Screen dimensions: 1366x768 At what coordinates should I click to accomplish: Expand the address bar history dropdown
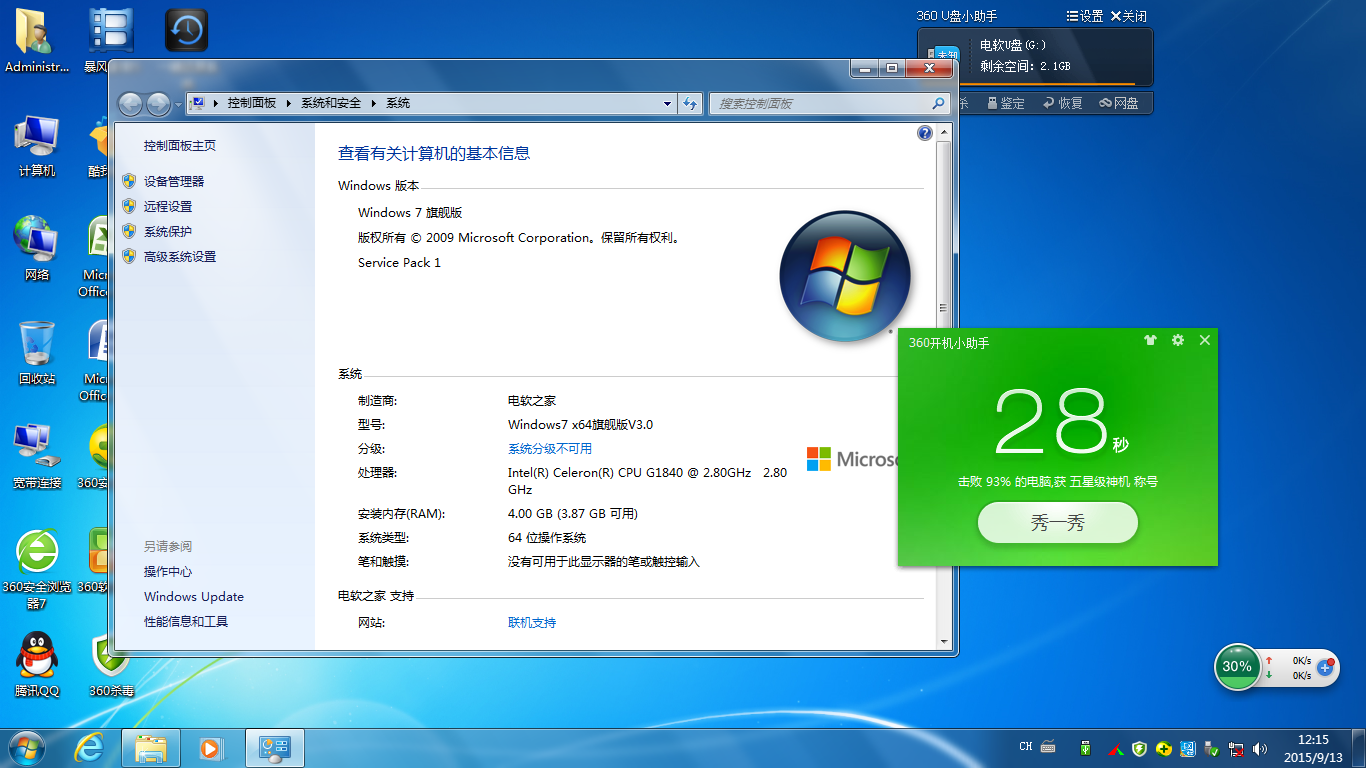coord(668,103)
